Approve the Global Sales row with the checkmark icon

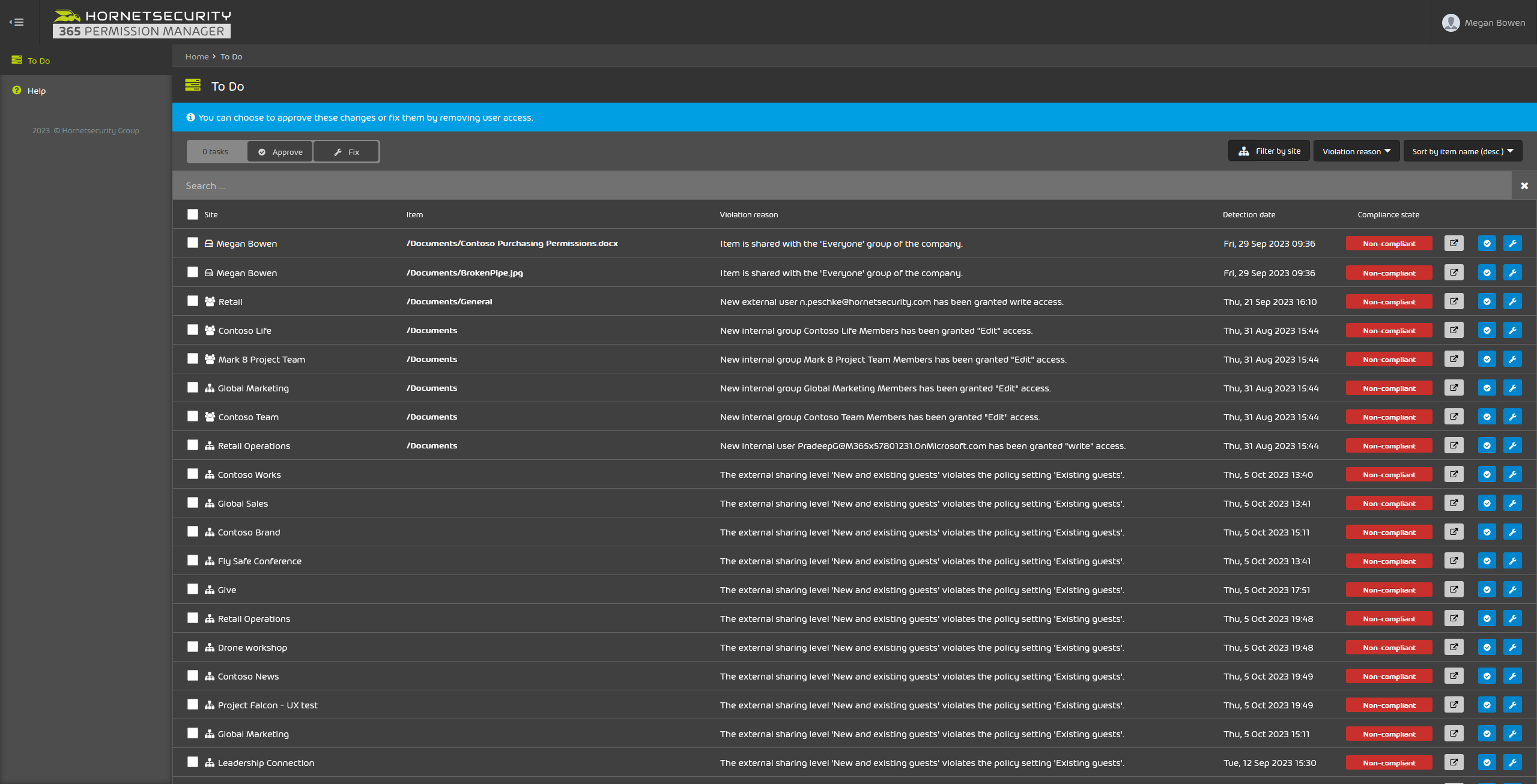pyautogui.click(x=1487, y=503)
